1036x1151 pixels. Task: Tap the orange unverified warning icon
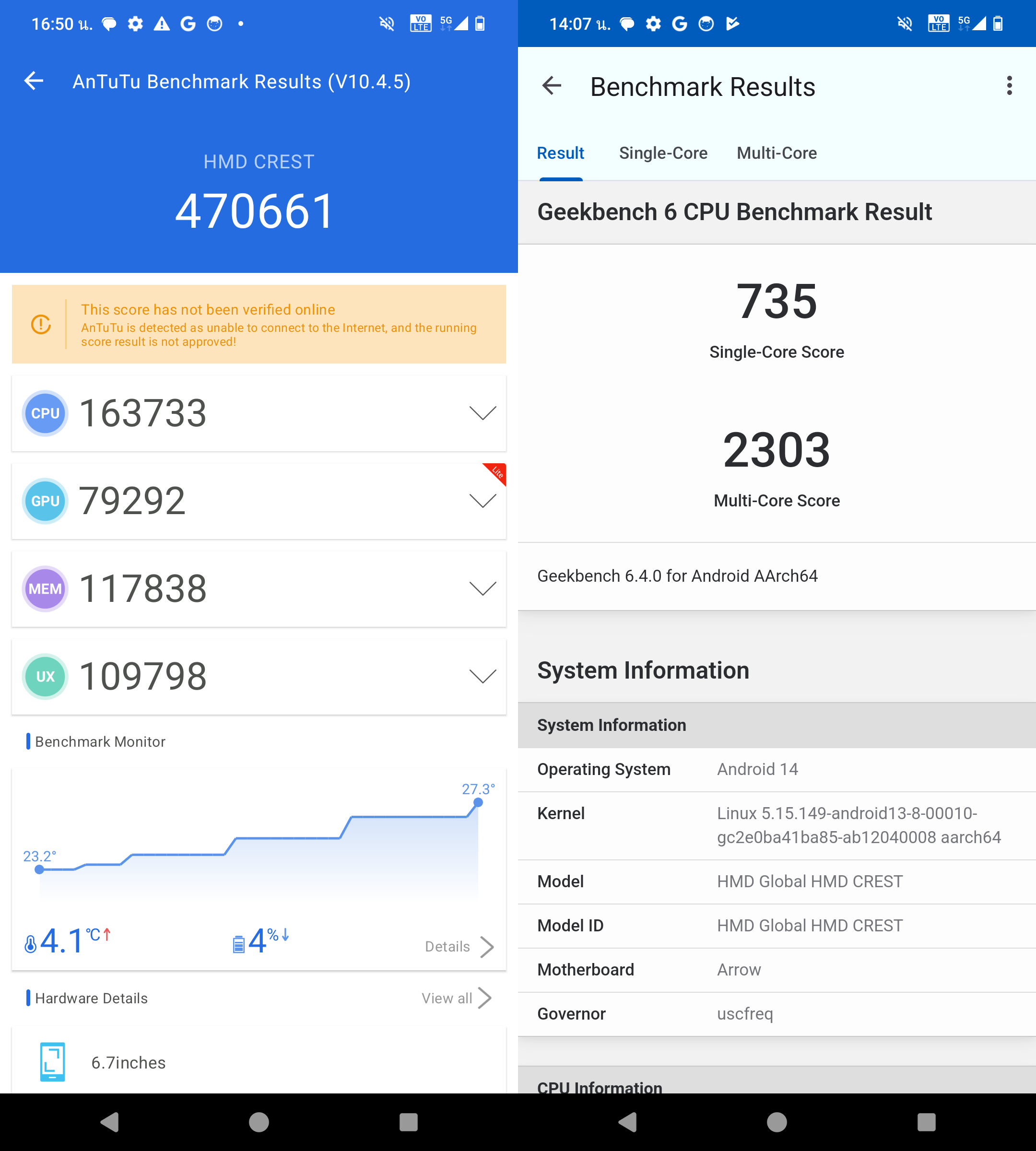click(x=41, y=325)
